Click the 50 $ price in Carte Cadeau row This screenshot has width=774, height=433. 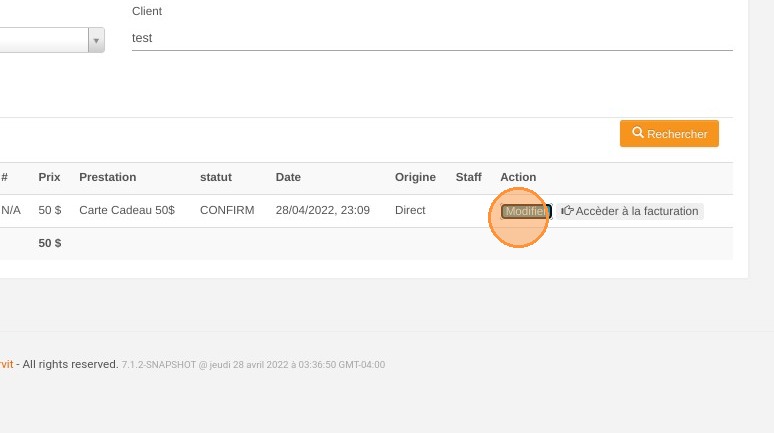pos(50,210)
